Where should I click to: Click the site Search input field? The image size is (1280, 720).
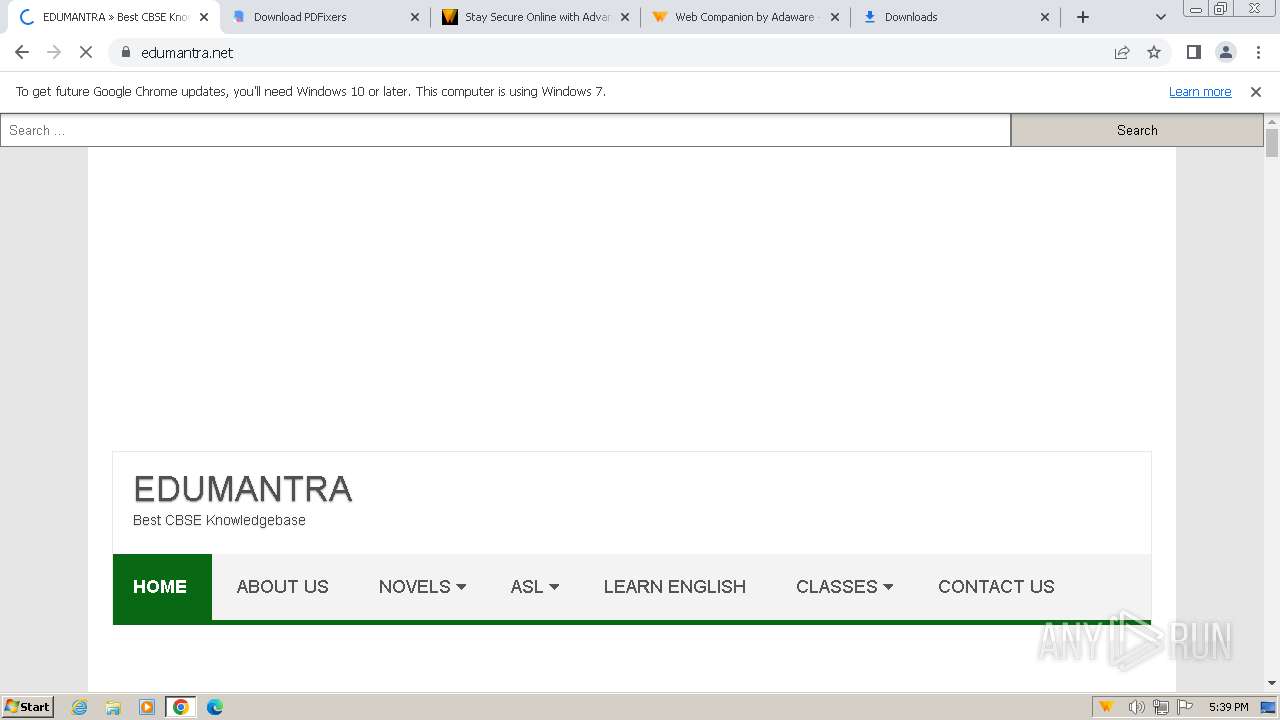click(506, 130)
